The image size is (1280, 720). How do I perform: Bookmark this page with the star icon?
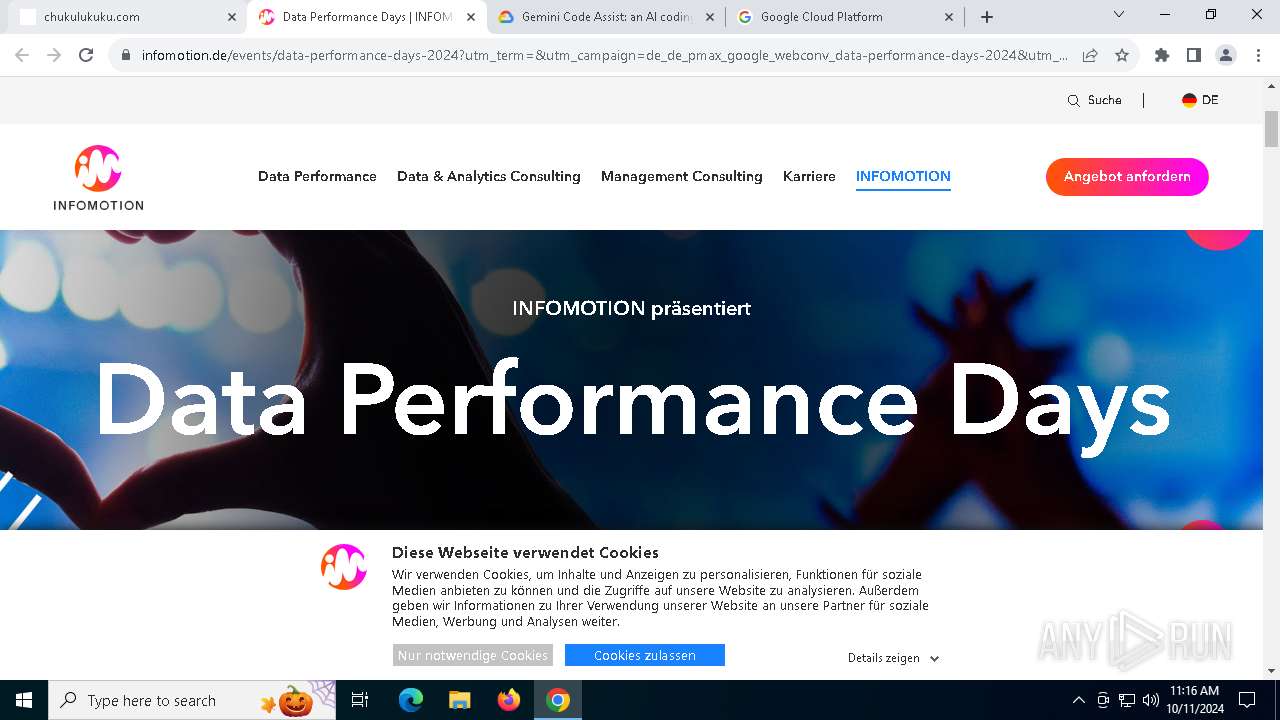click(x=1122, y=55)
